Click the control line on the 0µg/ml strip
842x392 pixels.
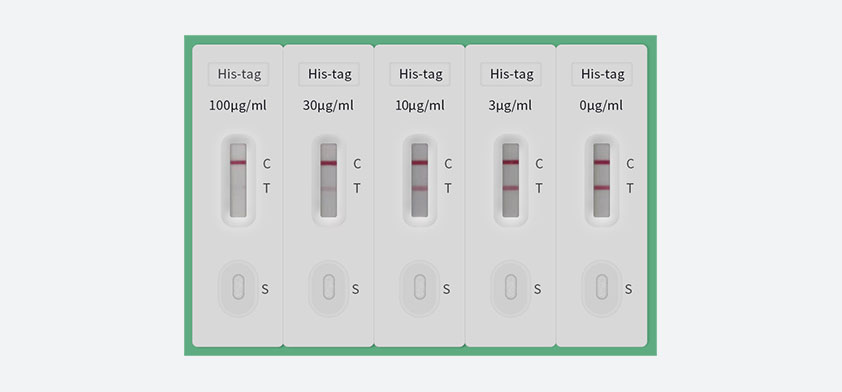(602, 162)
